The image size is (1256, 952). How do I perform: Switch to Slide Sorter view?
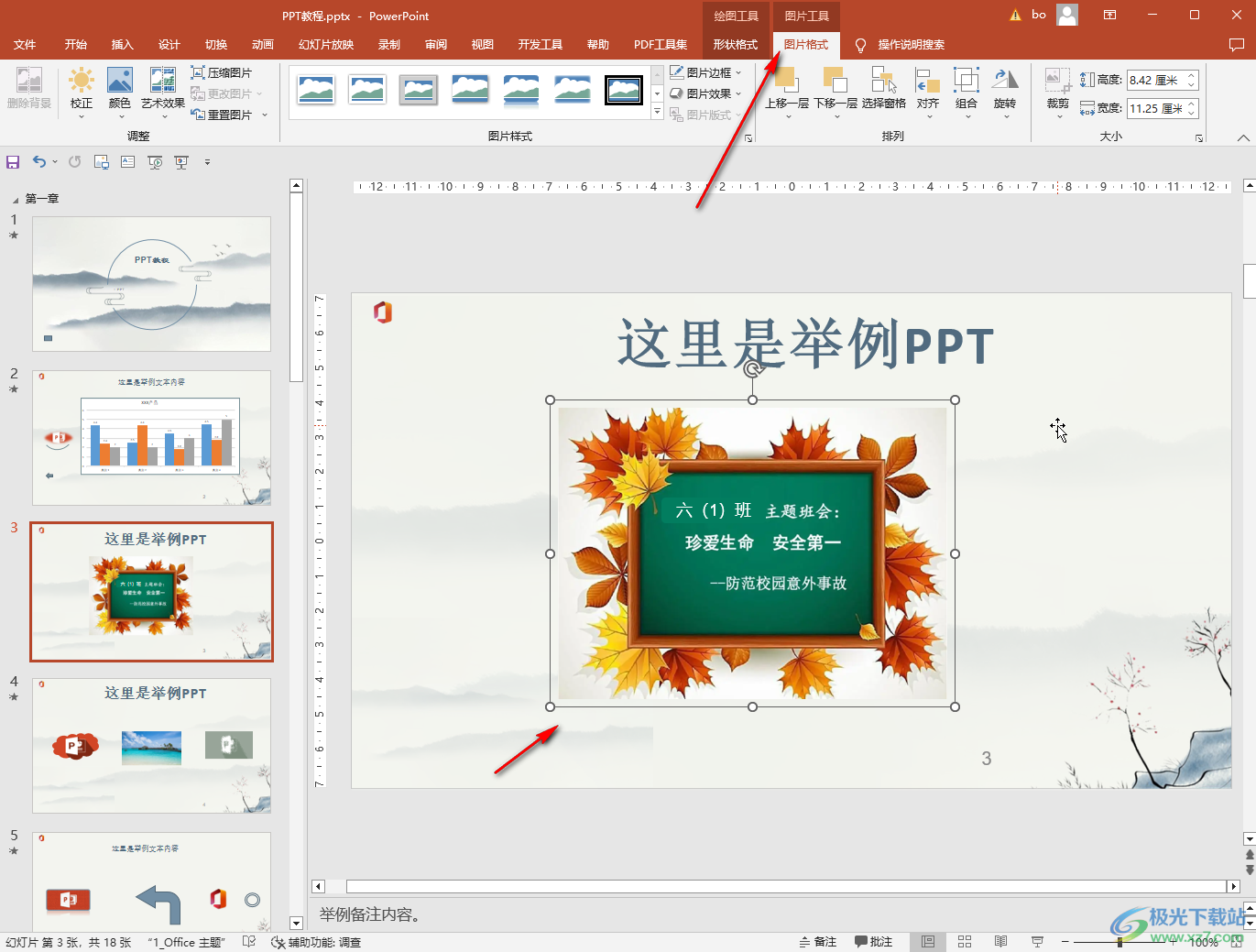point(965,942)
